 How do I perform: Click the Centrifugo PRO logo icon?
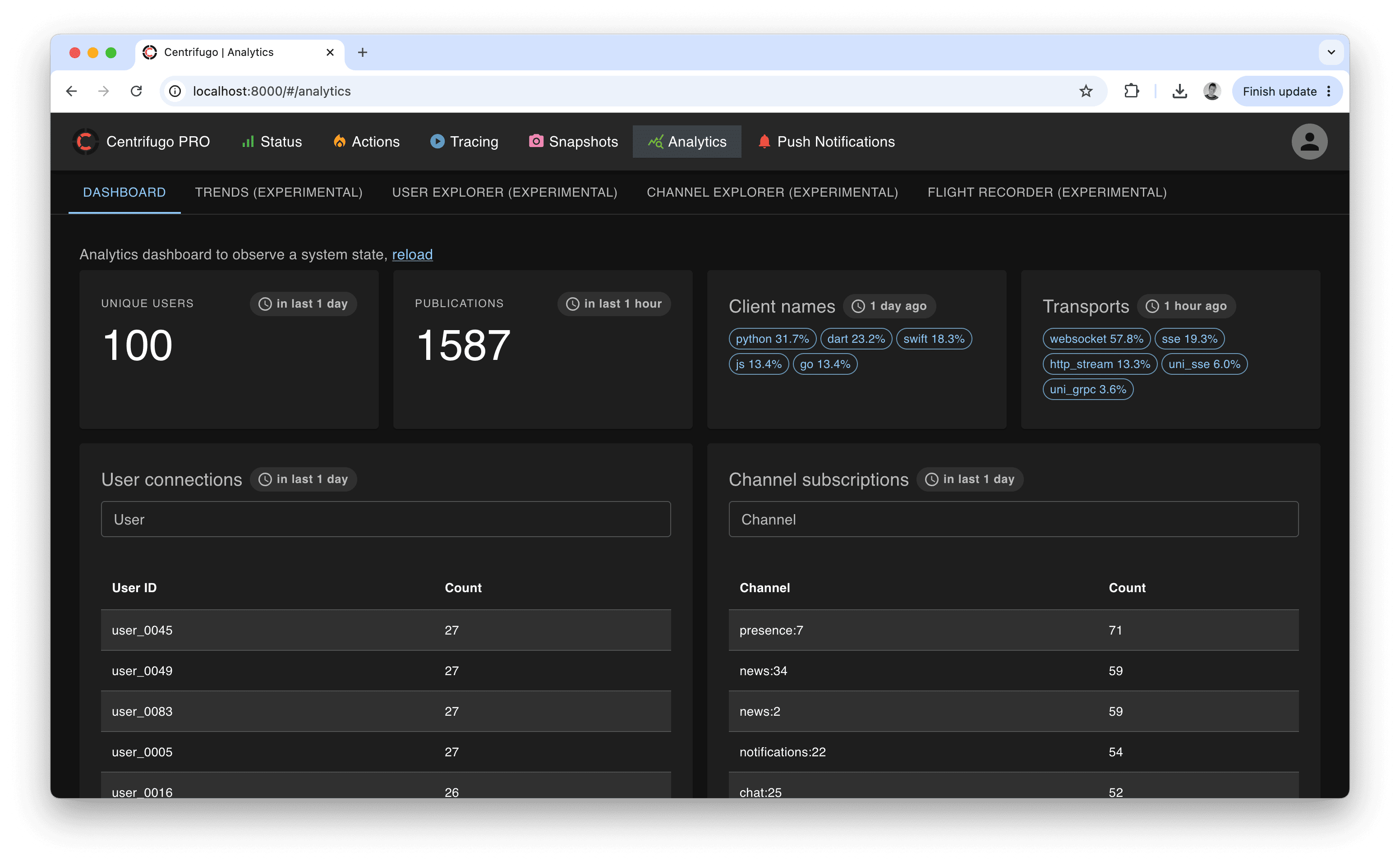tap(85, 141)
